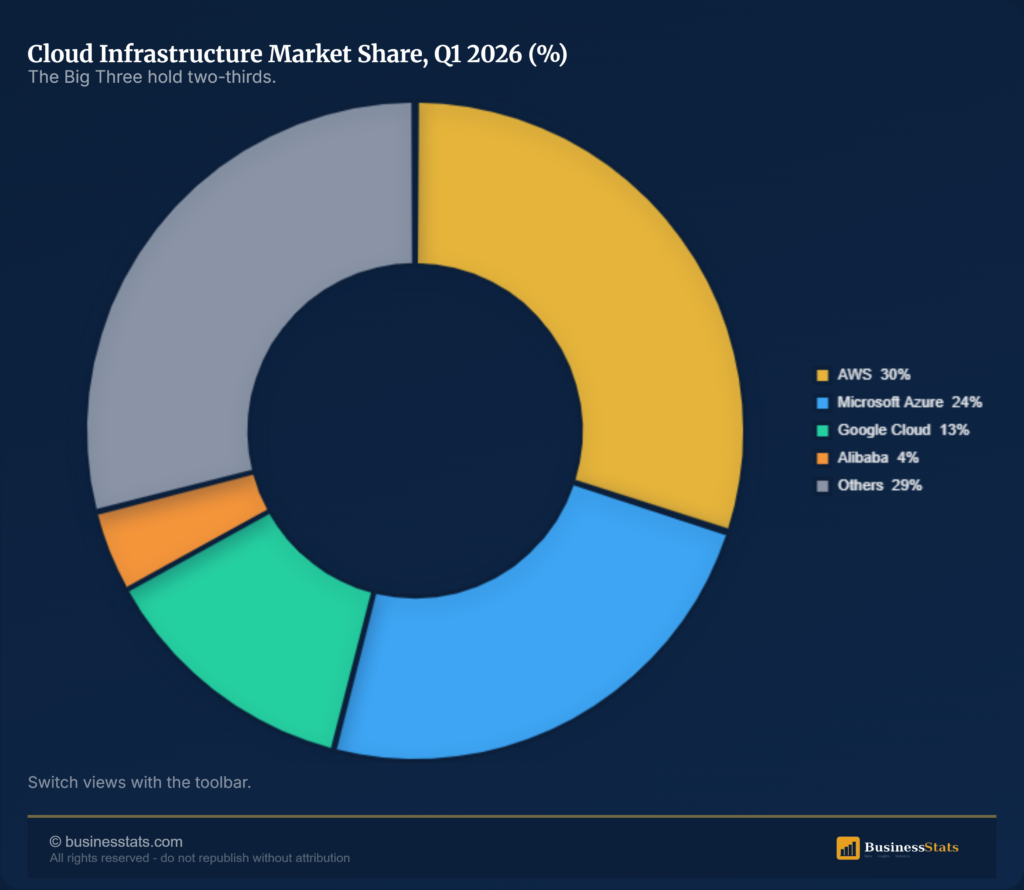Click the subtitle 'The Big Three hold two-thirds.'
This screenshot has width=1024, height=890.
[x=152, y=77]
